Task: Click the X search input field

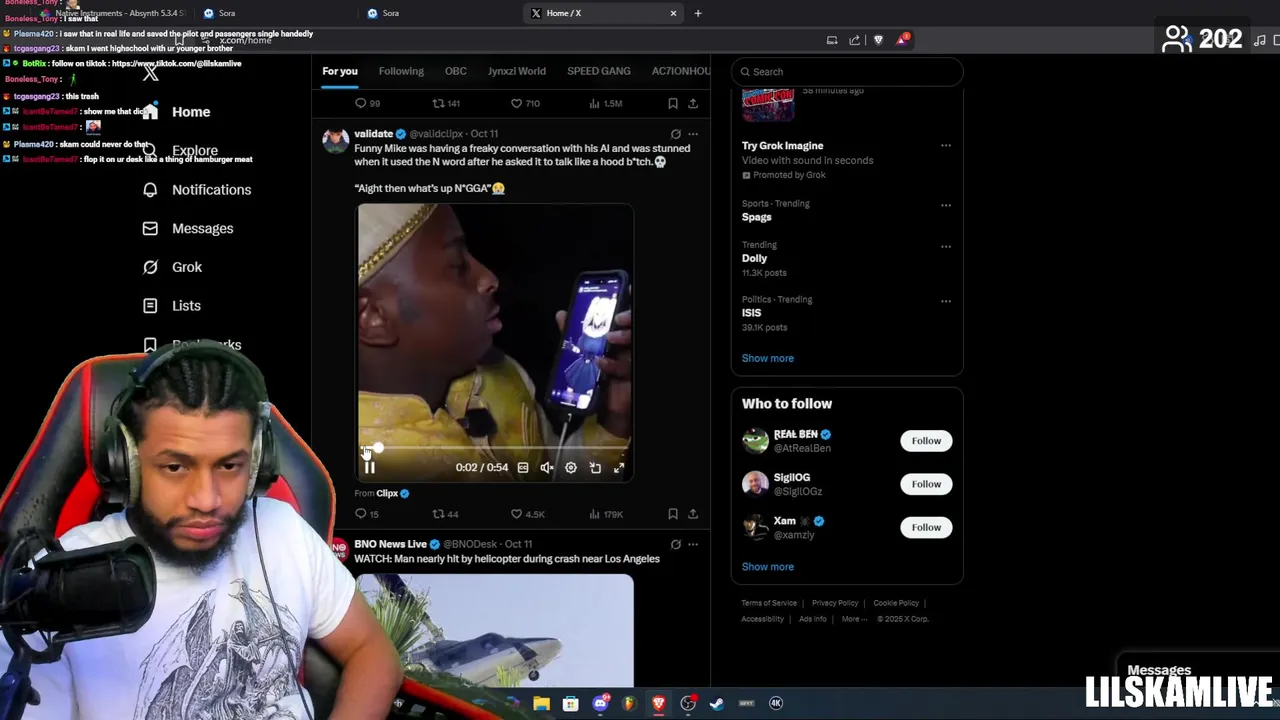Action: [847, 72]
